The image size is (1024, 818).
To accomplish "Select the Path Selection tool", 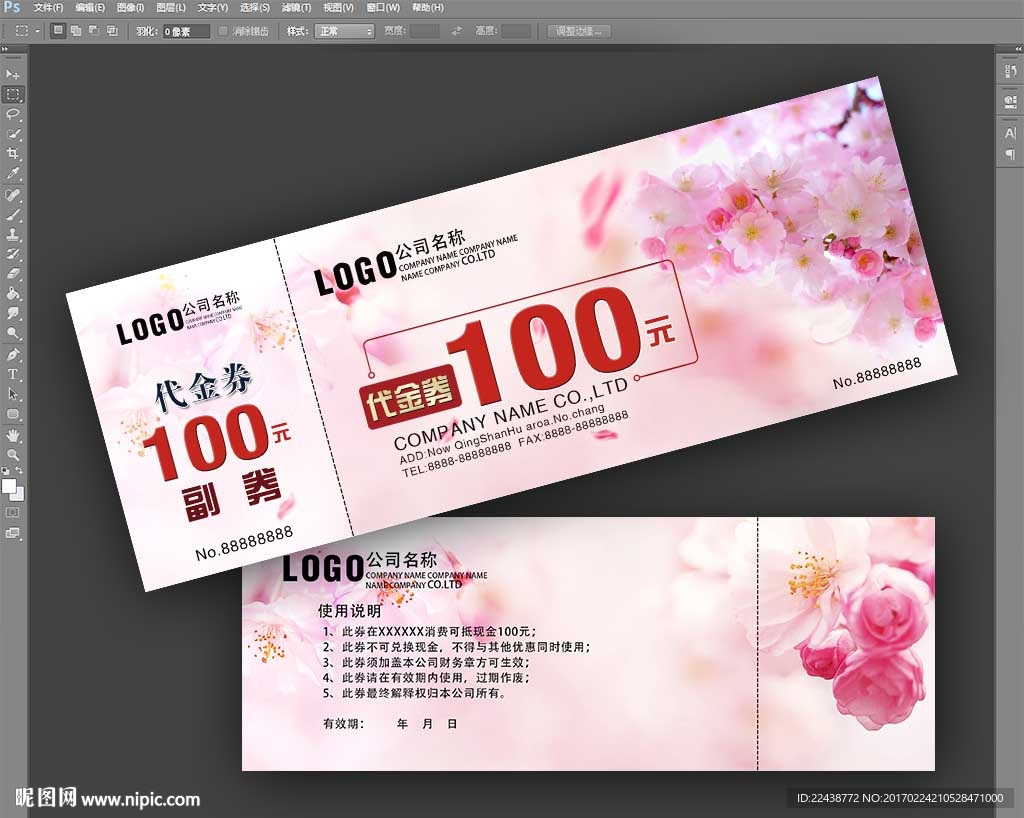I will [x=13, y=394].
